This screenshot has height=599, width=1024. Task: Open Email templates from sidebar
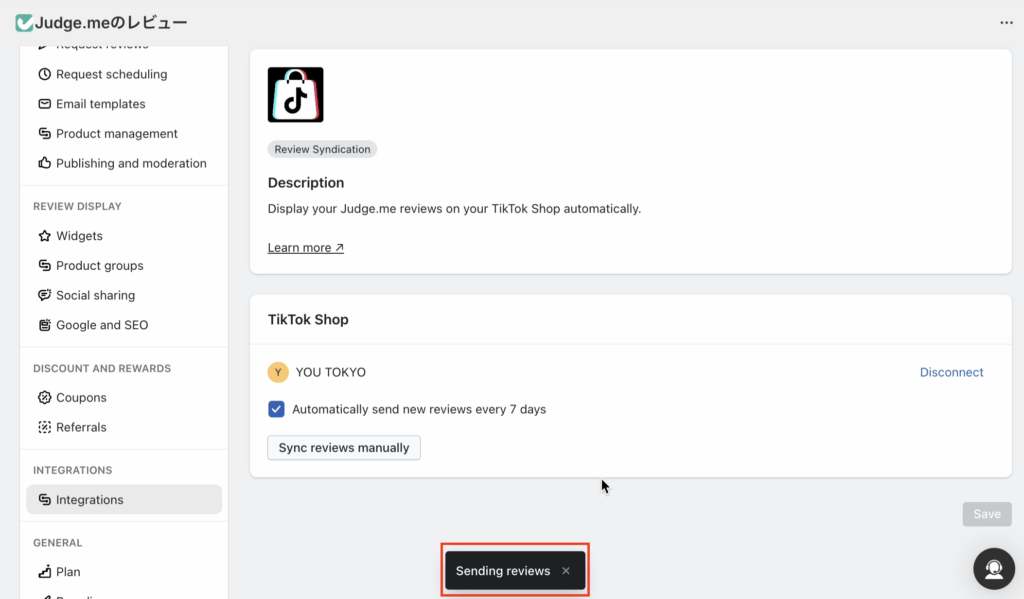[100, 104]
